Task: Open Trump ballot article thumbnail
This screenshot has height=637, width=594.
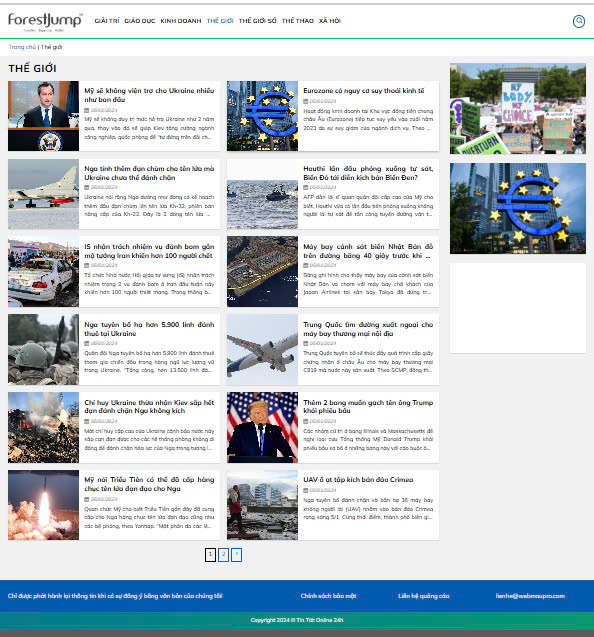Action: 262,427
